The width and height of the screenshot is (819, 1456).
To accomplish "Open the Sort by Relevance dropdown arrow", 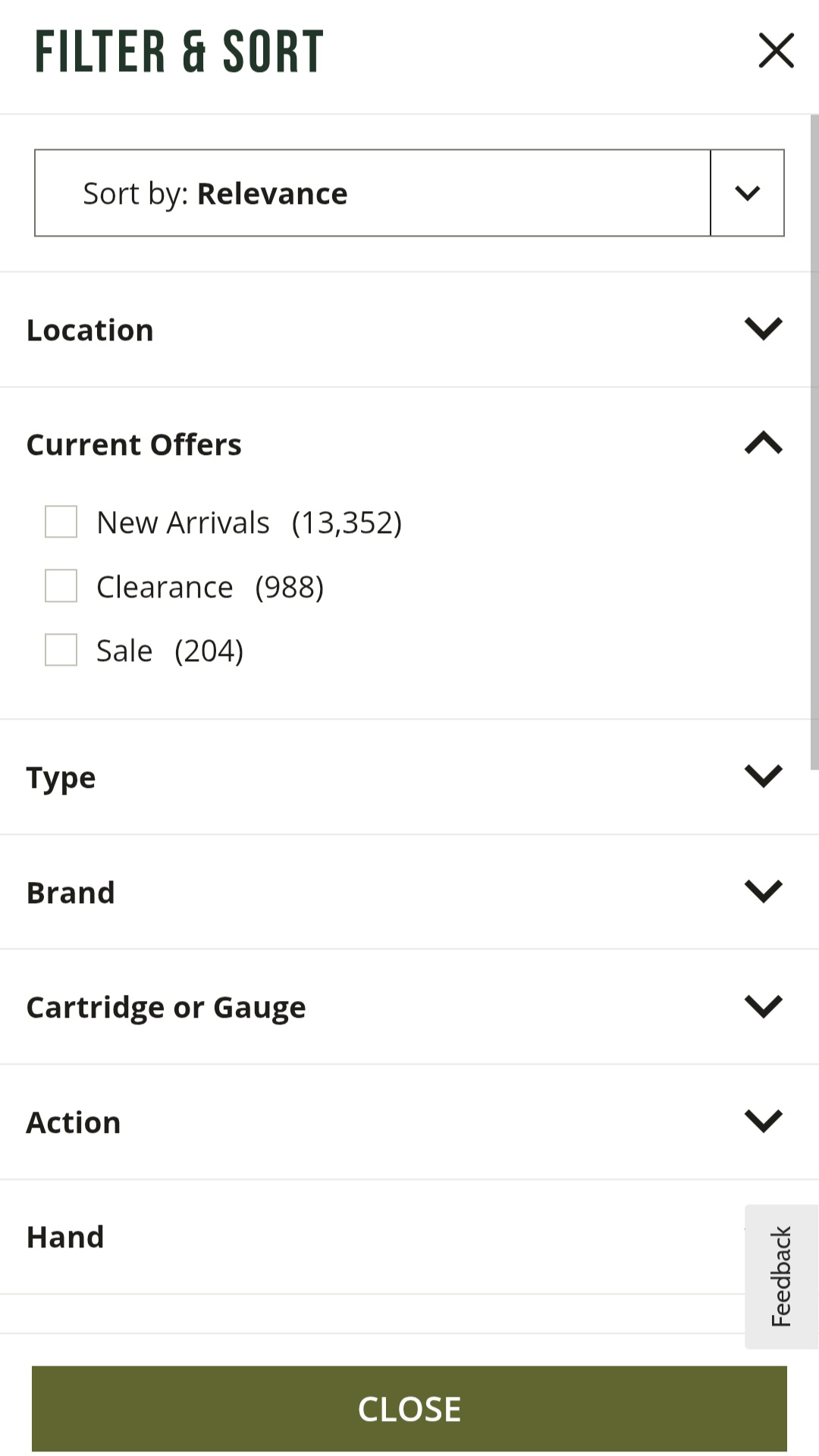I will click(x=747, y=193).
